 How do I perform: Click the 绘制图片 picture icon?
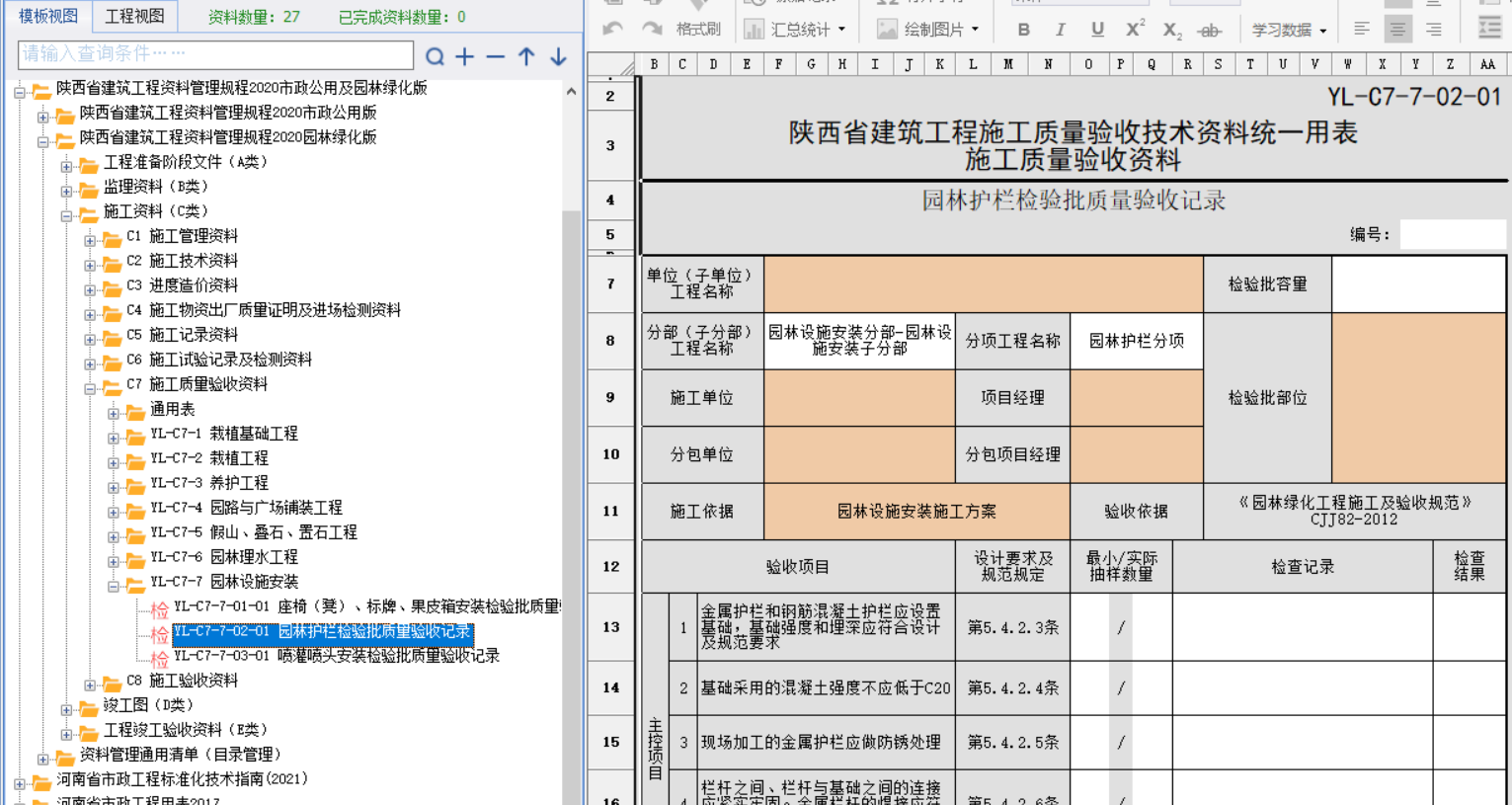888,30
